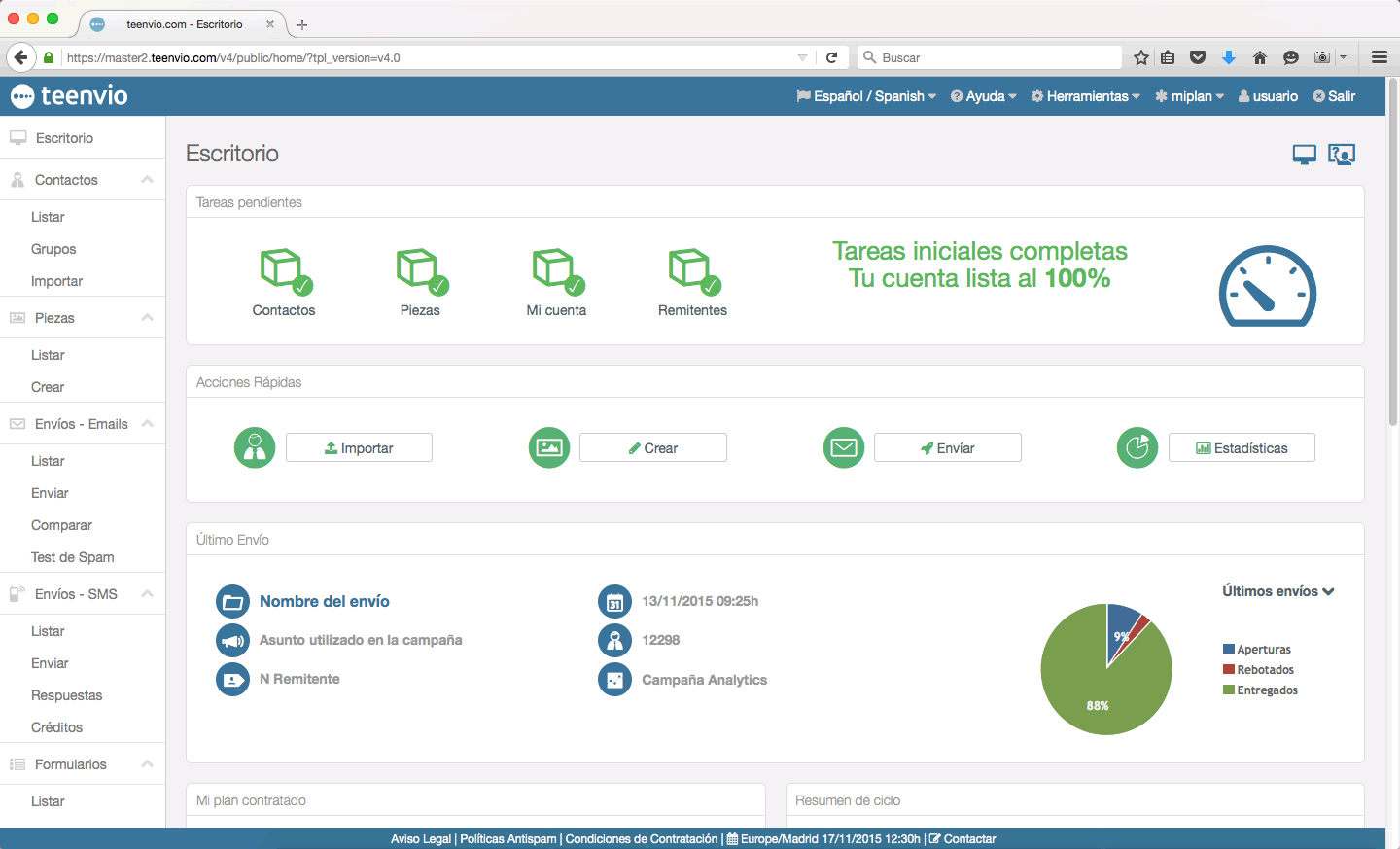The image size is (1400, 849).
Task: Open the Ayuda menu
Action: [982, 95]
